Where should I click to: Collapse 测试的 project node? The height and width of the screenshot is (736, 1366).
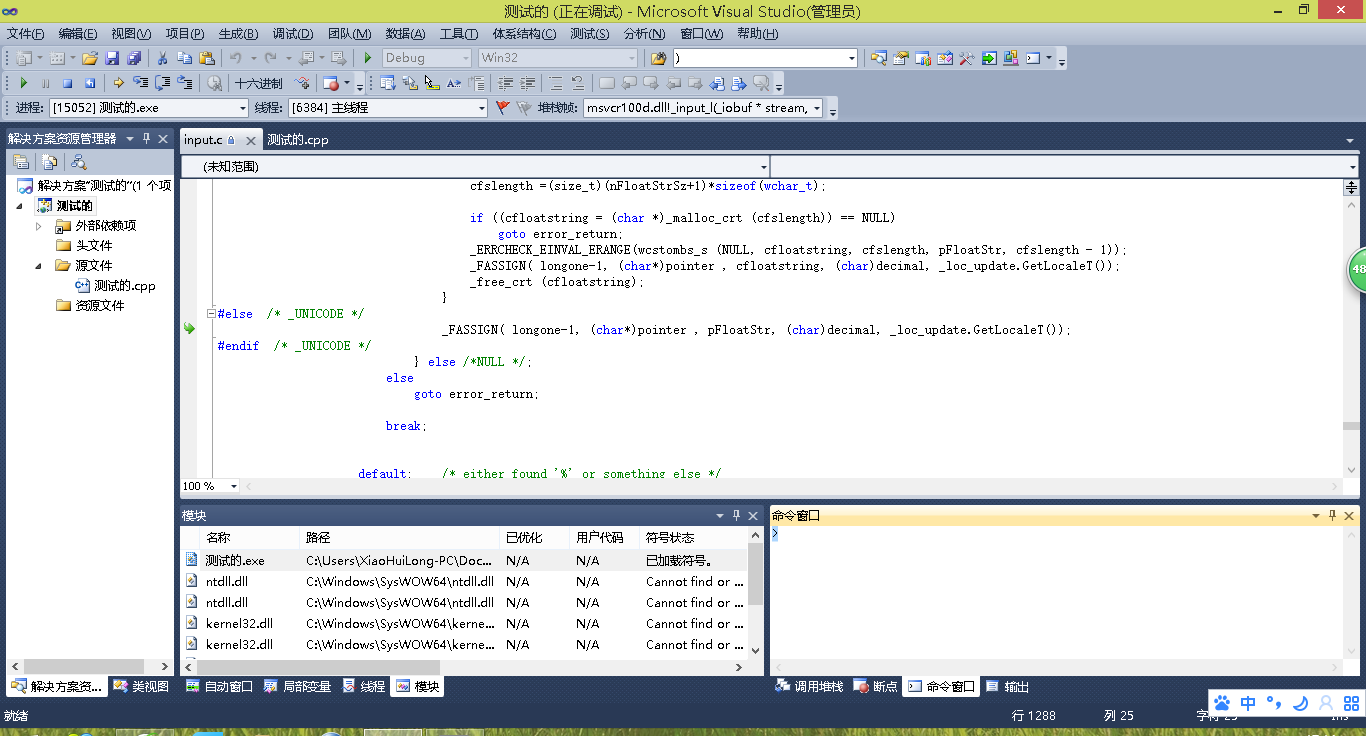point(20,206)
